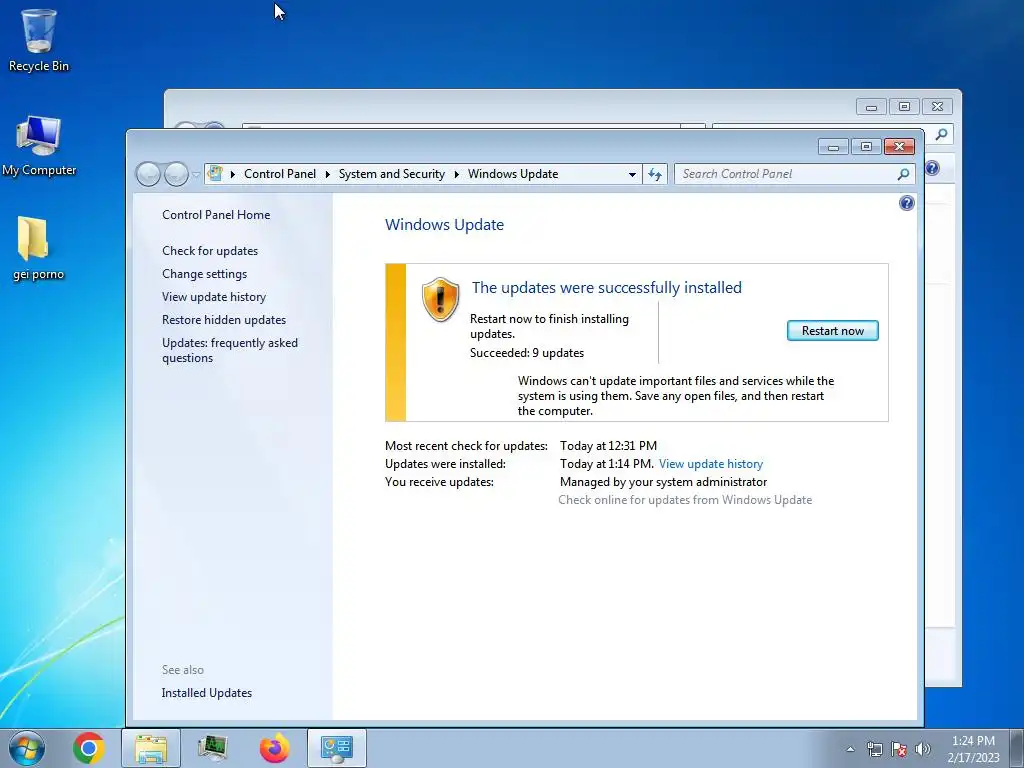Show hidden system tray icons
The height and width of the screenshot is (768, 1024).
point(850,749)
